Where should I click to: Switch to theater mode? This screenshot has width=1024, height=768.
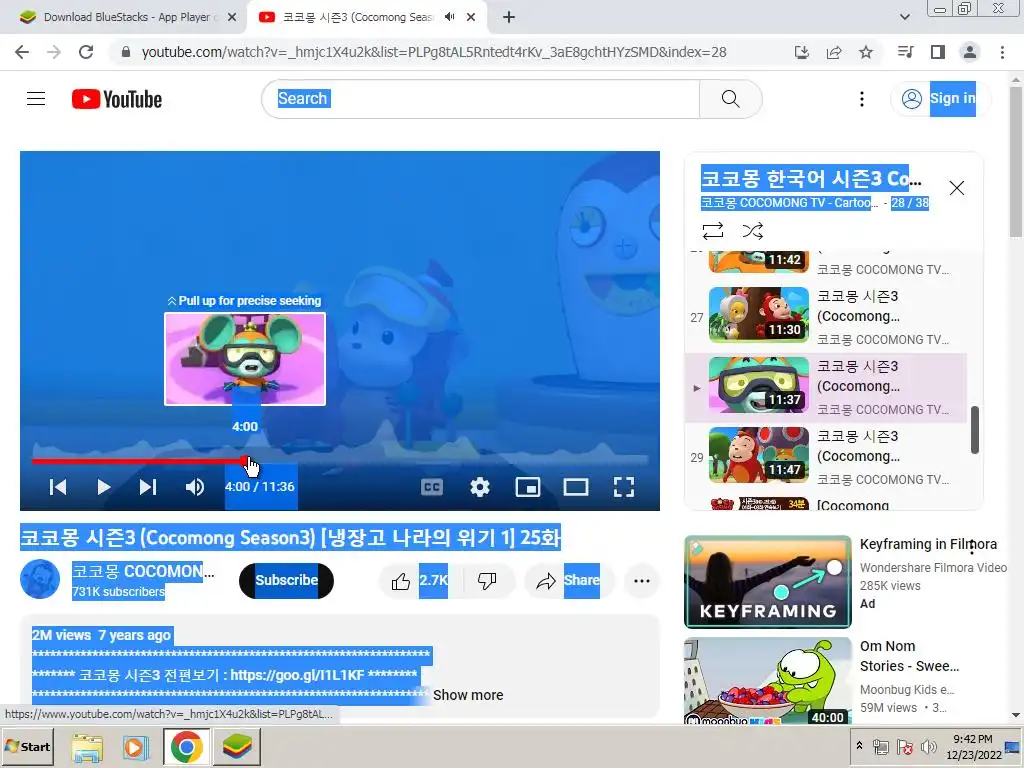(576, 487)
